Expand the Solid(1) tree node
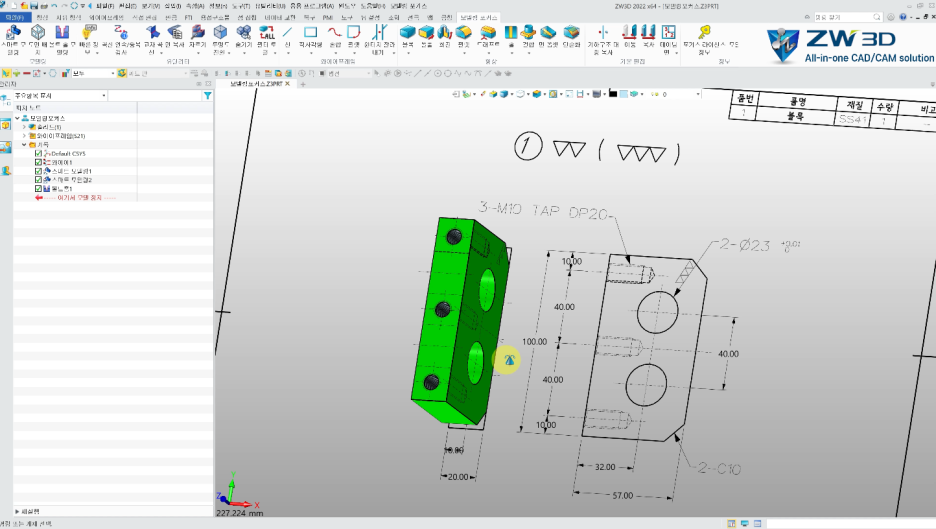Image resolution: width=936 pixels, height=529 pixels. tap(24, 127)
